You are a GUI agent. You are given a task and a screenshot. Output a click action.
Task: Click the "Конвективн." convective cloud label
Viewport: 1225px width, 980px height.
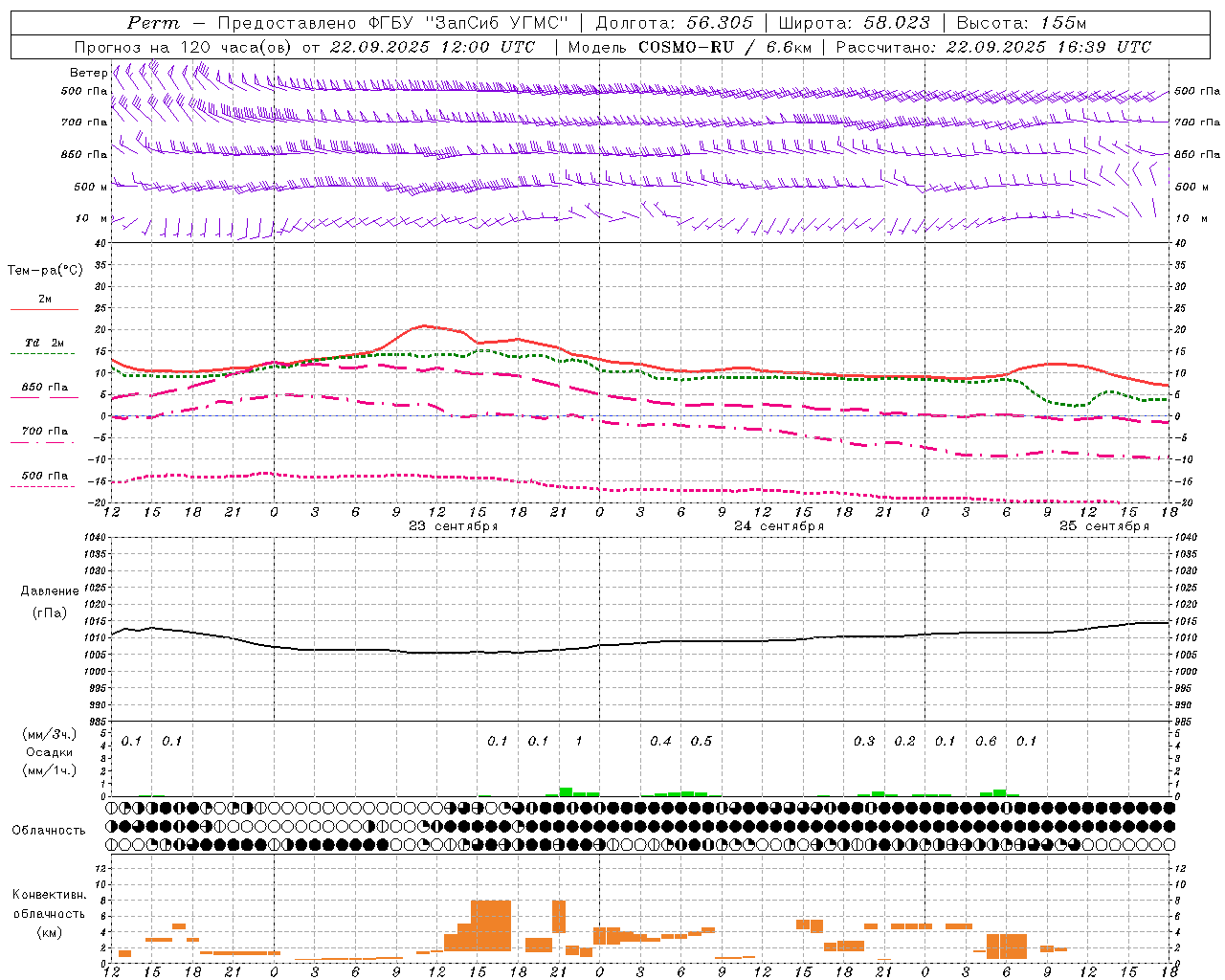49,895
